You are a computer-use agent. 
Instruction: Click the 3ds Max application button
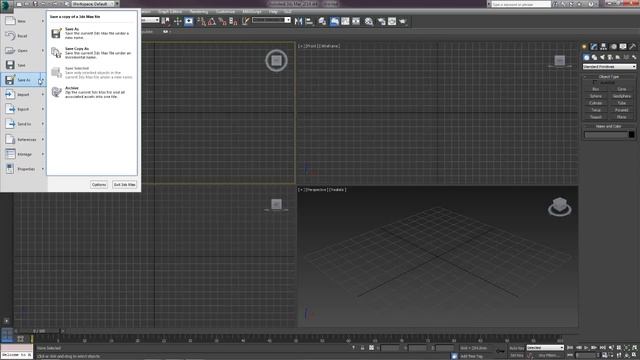tap(7, 6)
